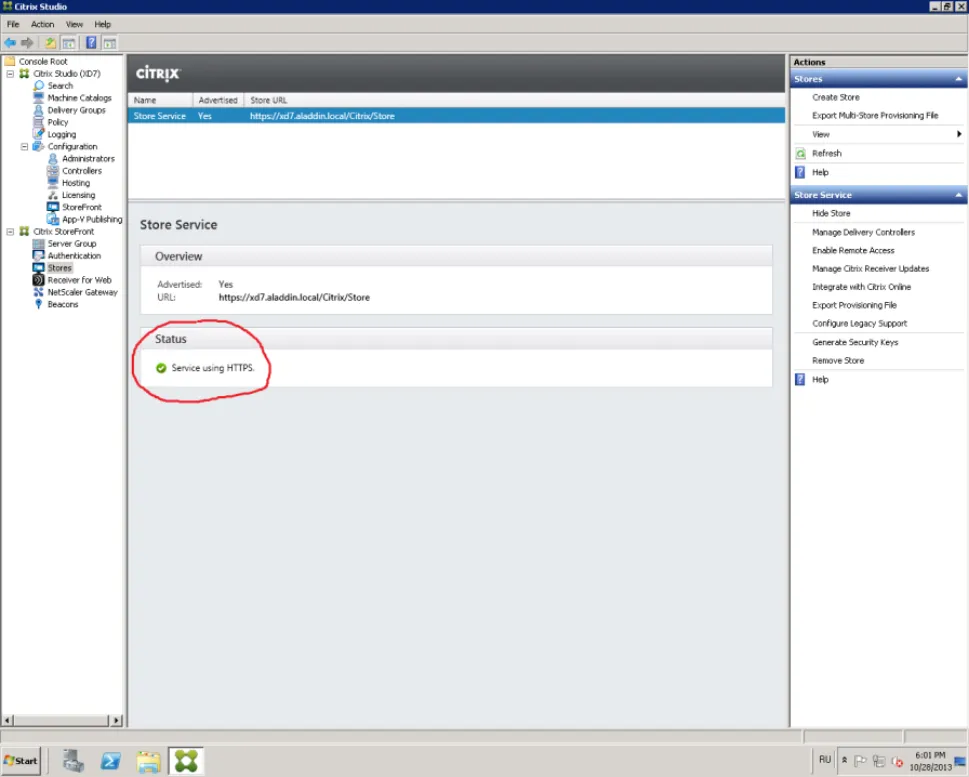The width and height of the screenshot is (969, 777).
Task: Open the View menu in menu bar
Action: tap(74, 24)
